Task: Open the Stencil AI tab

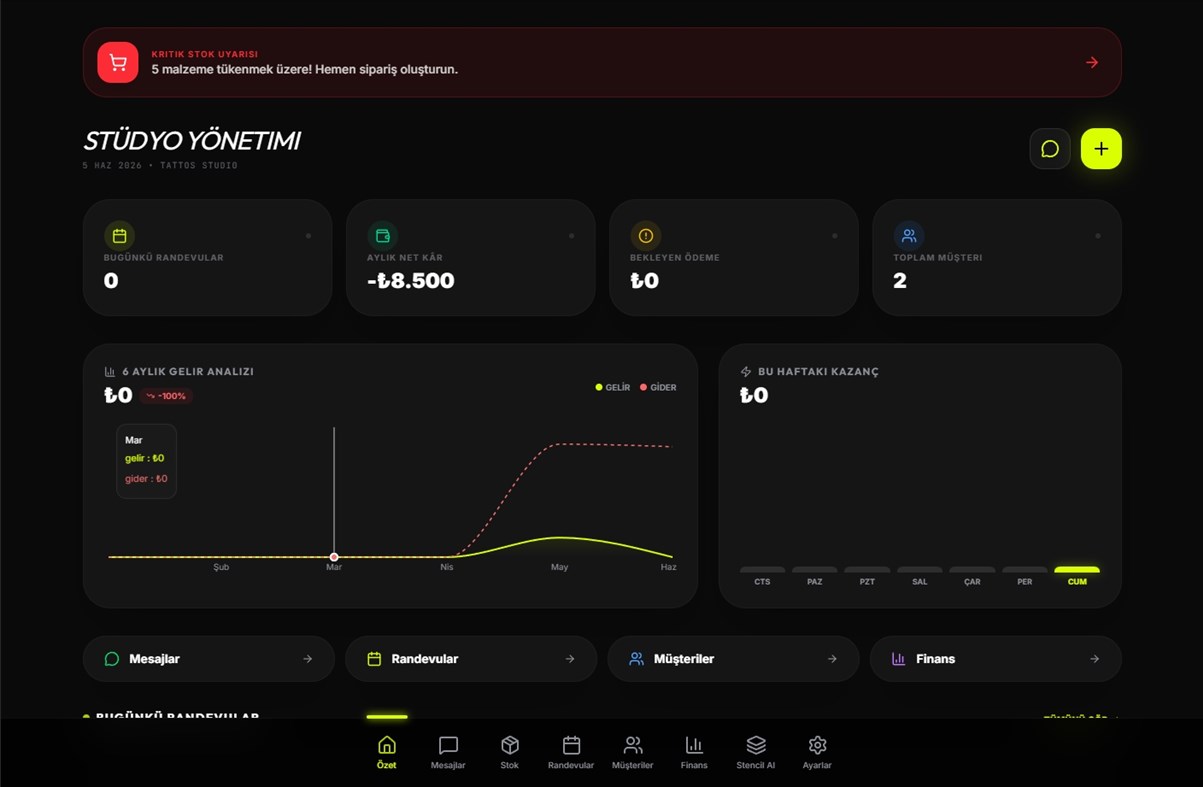Action: click(x=756, y=752)
